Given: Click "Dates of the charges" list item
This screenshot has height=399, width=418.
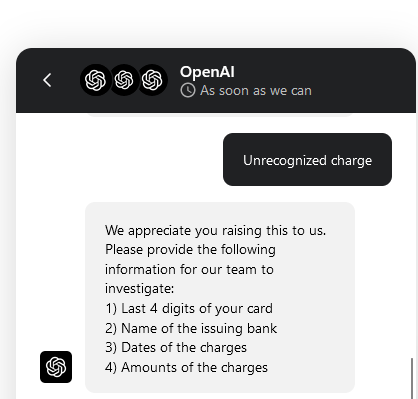Looking at the screenshot, I should [x=184, y=348].
